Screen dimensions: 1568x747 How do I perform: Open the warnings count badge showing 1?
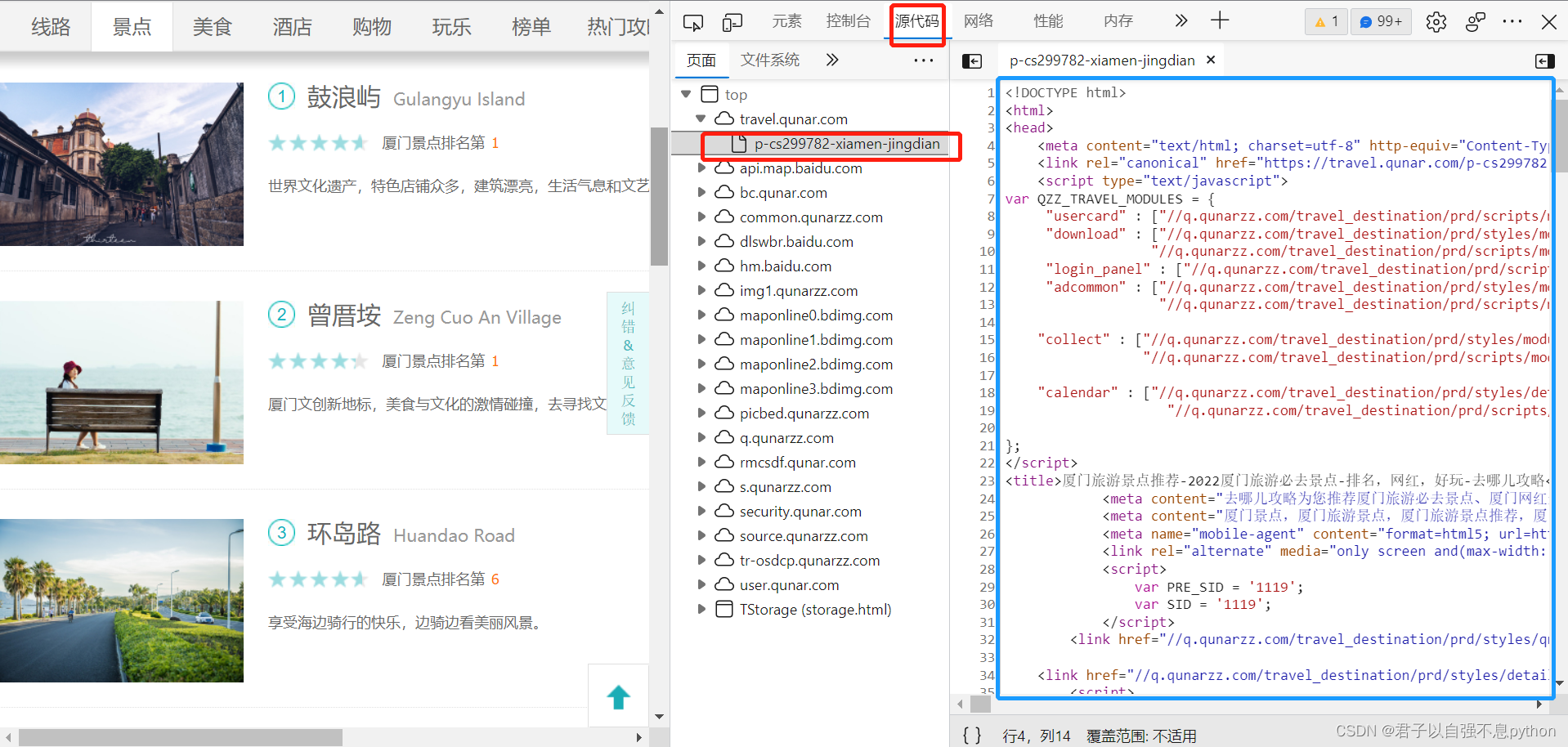pos(1326,22)
